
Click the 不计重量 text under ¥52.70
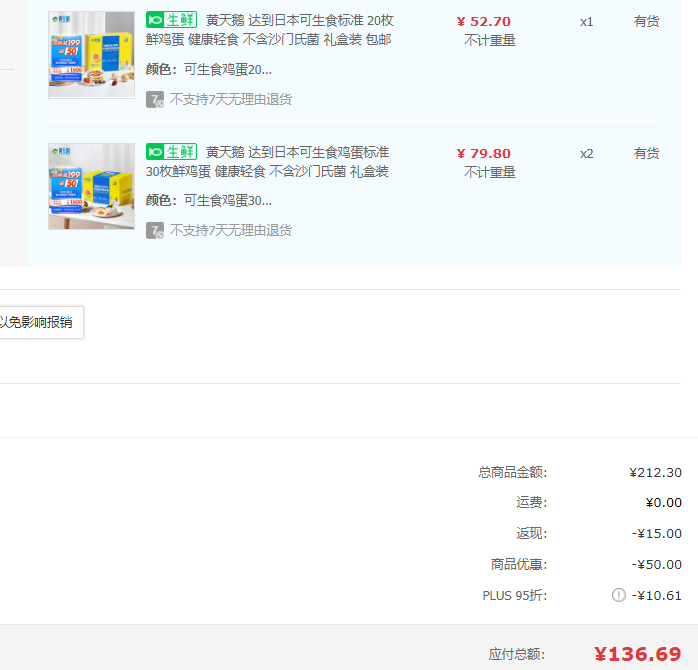point(490,41)
